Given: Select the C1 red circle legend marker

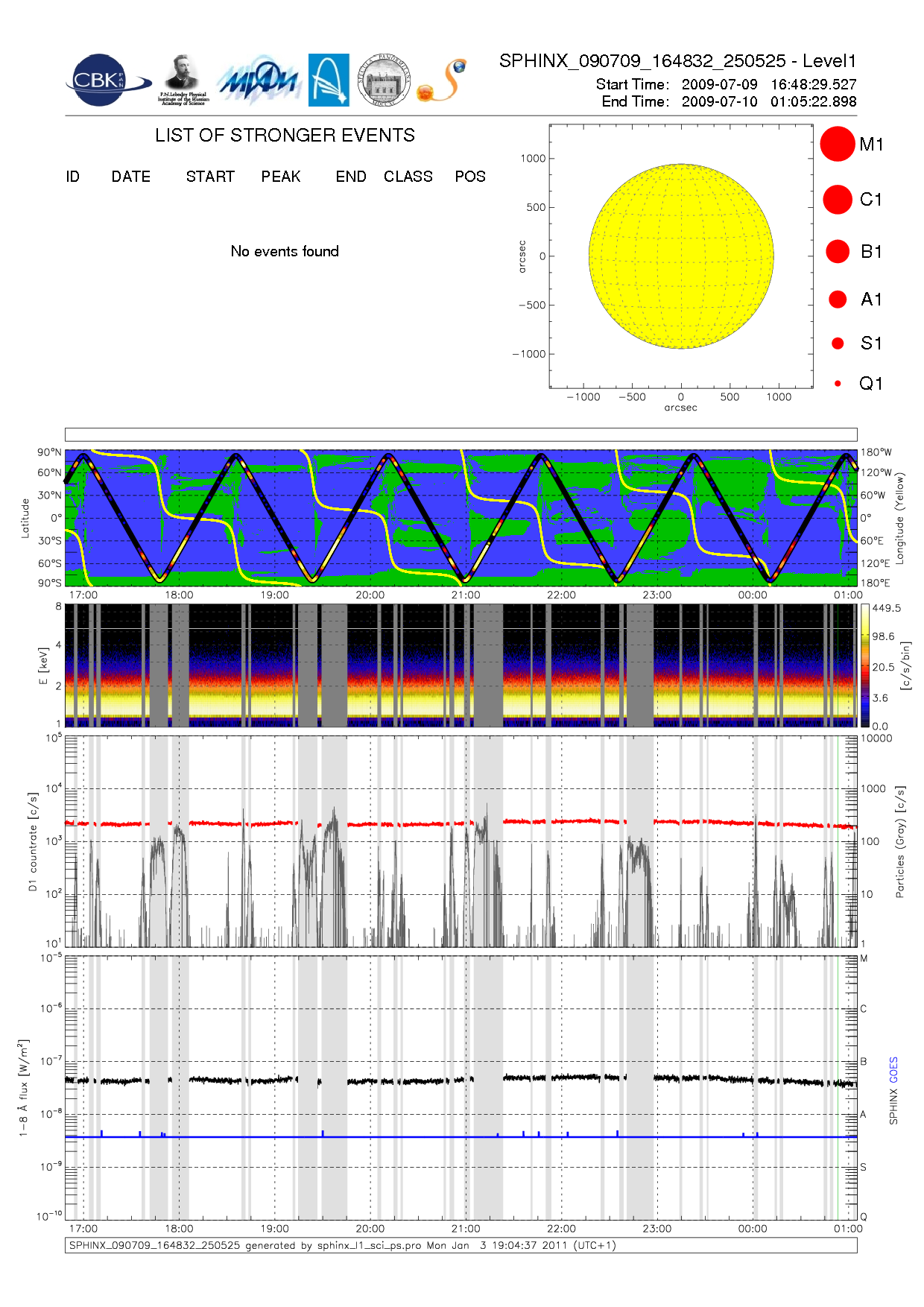Looking at the screenshot, I should (837, 200).
